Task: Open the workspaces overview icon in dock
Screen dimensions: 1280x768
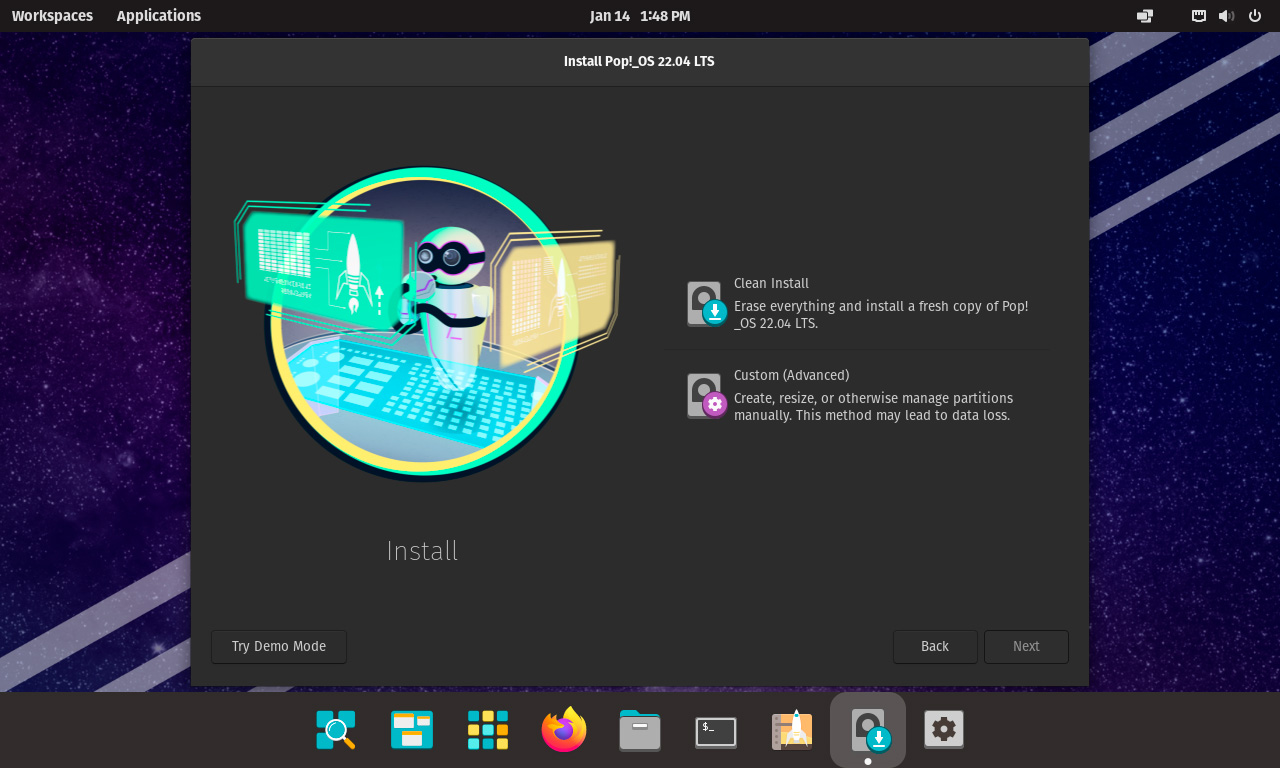Action: click(412, 730)
